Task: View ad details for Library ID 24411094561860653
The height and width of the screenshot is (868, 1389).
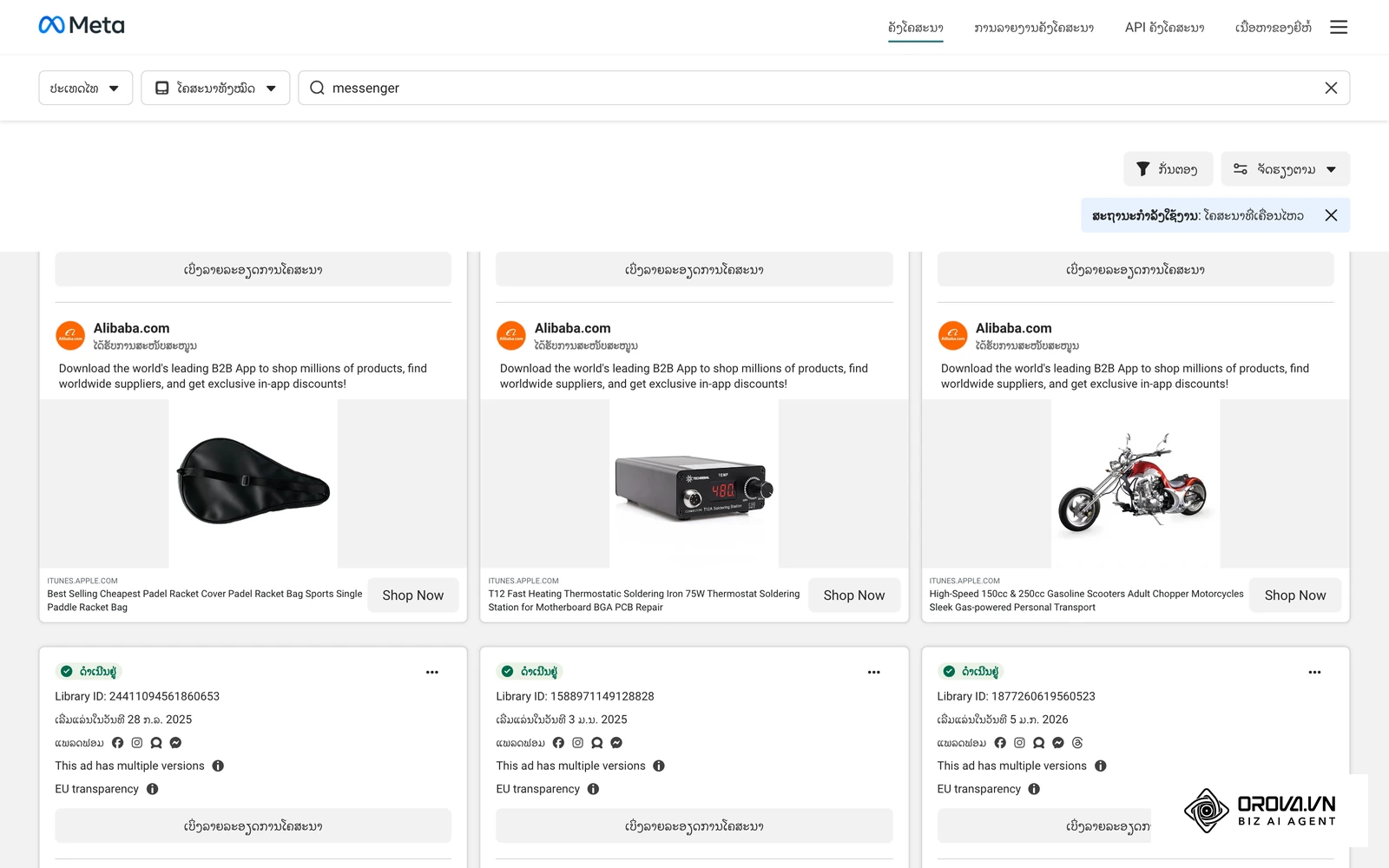Action: [253, 826]
